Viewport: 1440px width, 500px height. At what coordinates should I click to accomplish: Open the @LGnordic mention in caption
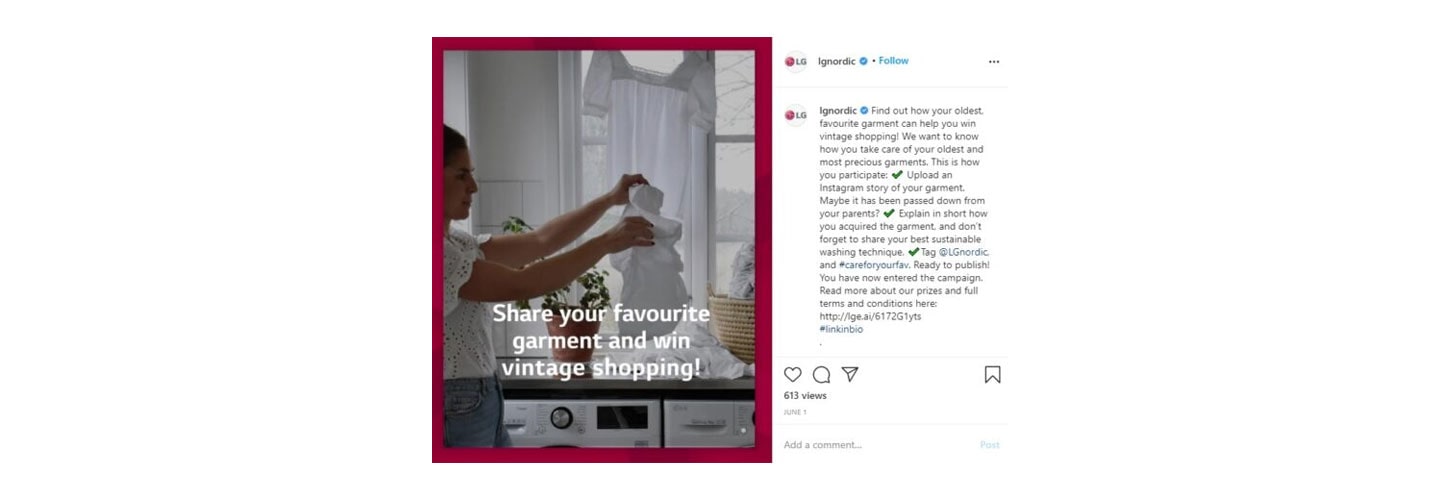[x=963, y=252]
